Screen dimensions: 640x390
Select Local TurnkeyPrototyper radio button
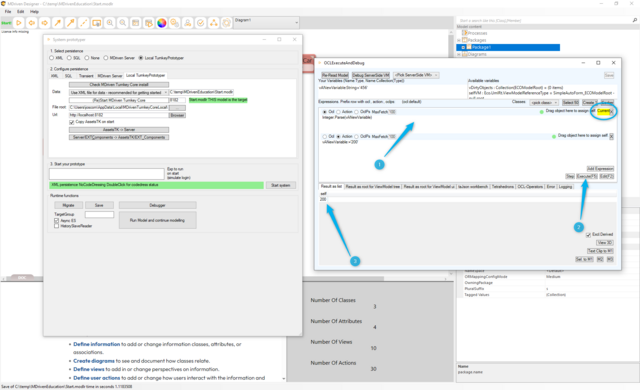[141, 58]
